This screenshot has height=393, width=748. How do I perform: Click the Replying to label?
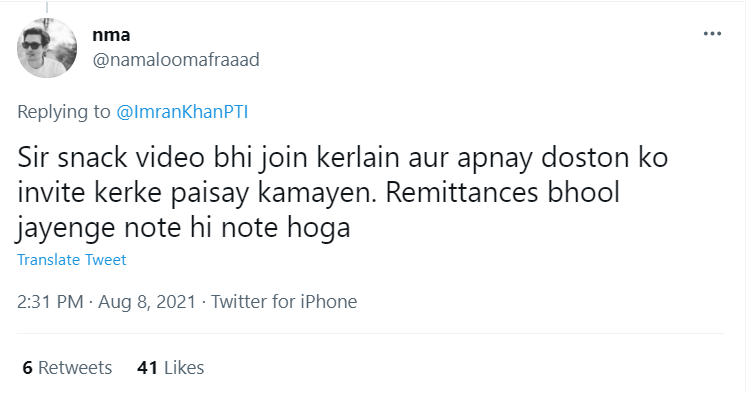64,112
